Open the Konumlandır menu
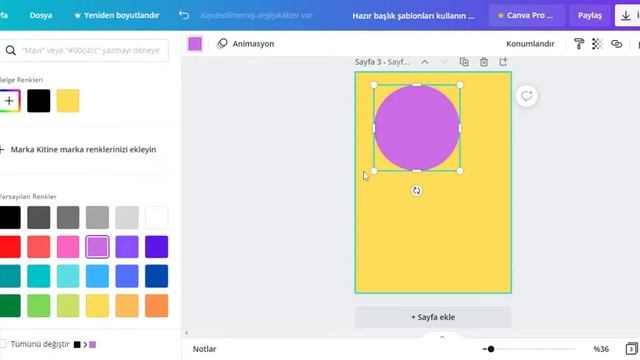This screenshot has width=640, height=360. click(530, 44)
